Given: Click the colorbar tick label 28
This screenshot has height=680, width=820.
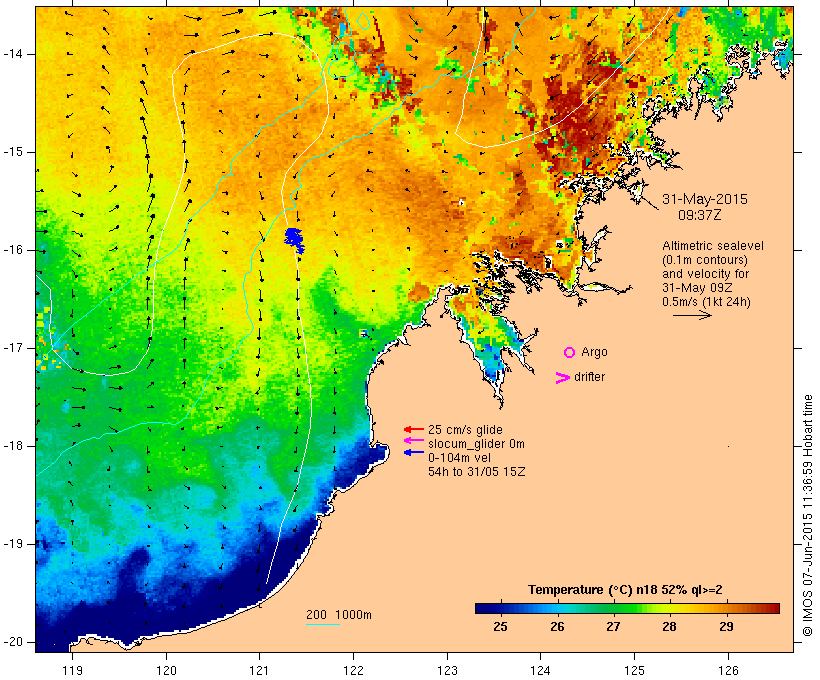Looking at the screenshot, I should tap(669, 627).
